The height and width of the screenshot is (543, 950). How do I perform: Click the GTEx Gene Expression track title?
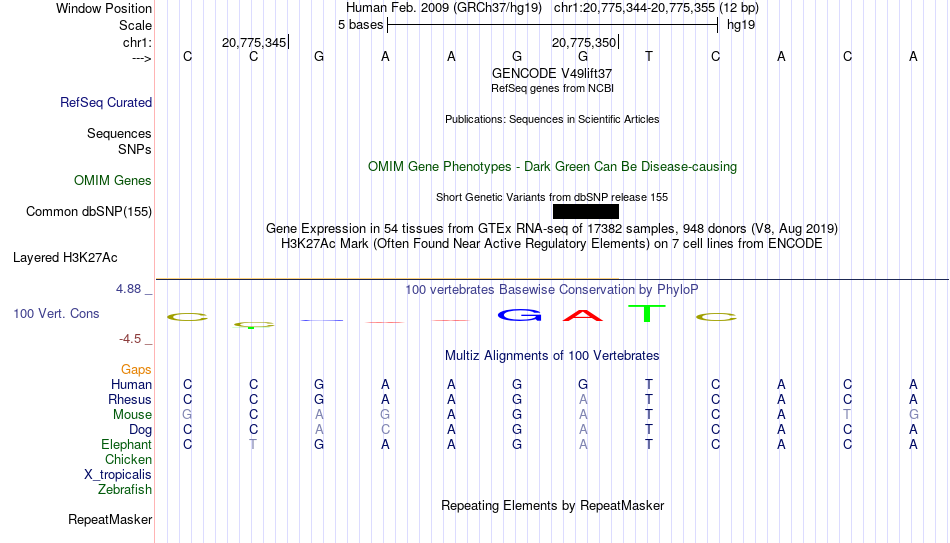(552, 228)
